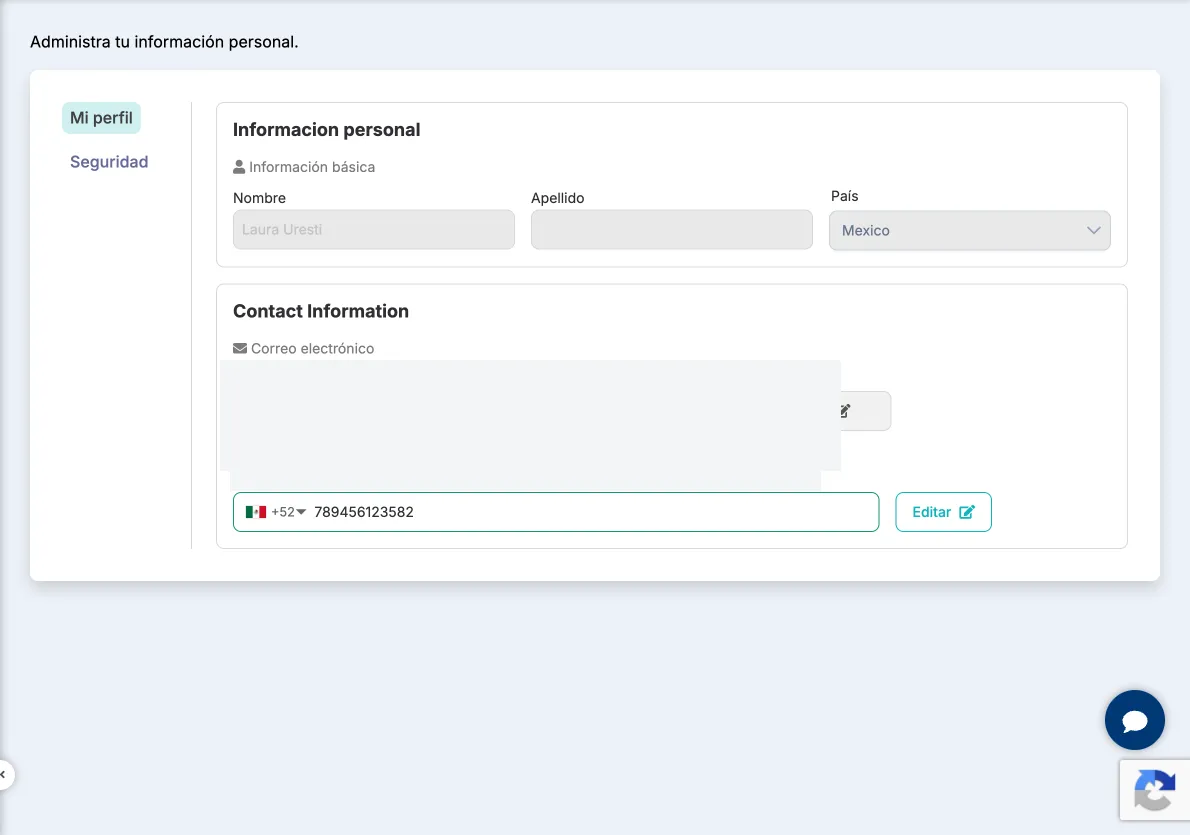Click the Informacion personal heading
1190x835 pixels.
pos(326,130)
